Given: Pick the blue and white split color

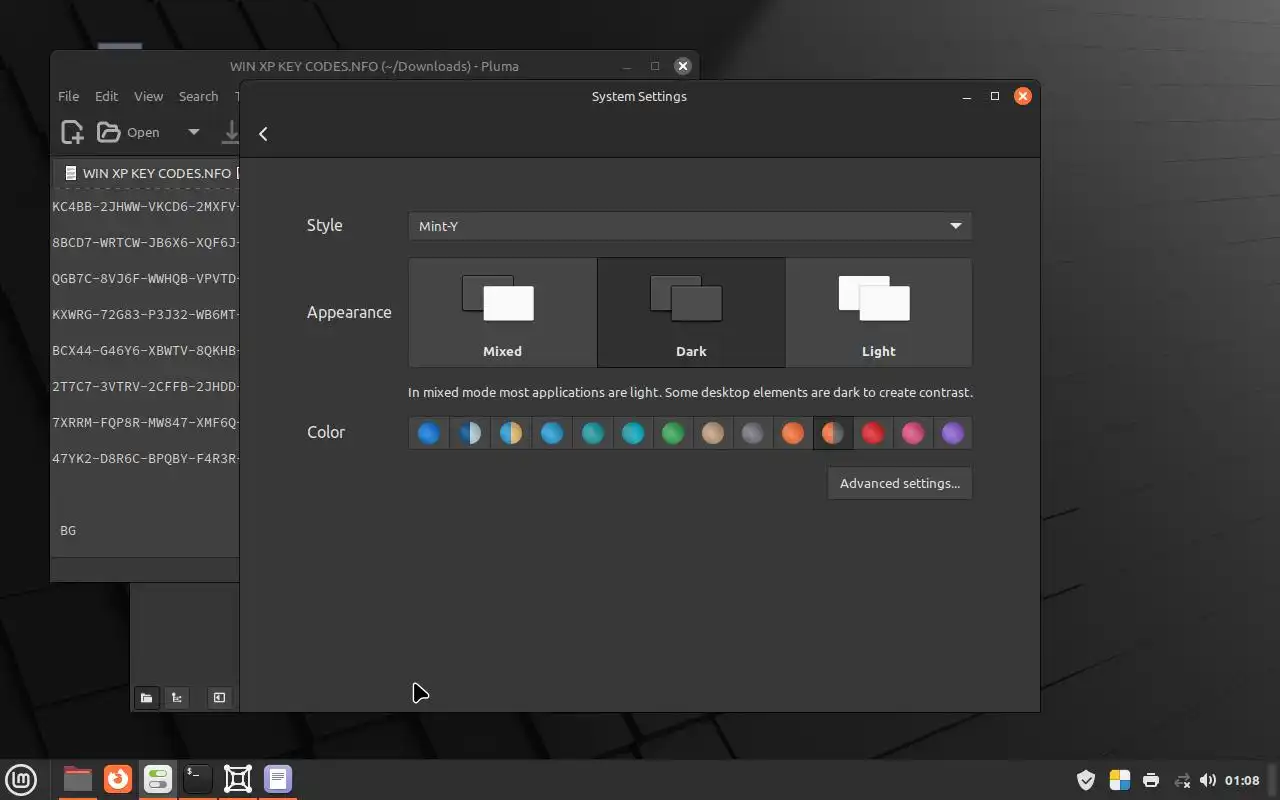Looking at the screenshot, I should tap(470, 433).
